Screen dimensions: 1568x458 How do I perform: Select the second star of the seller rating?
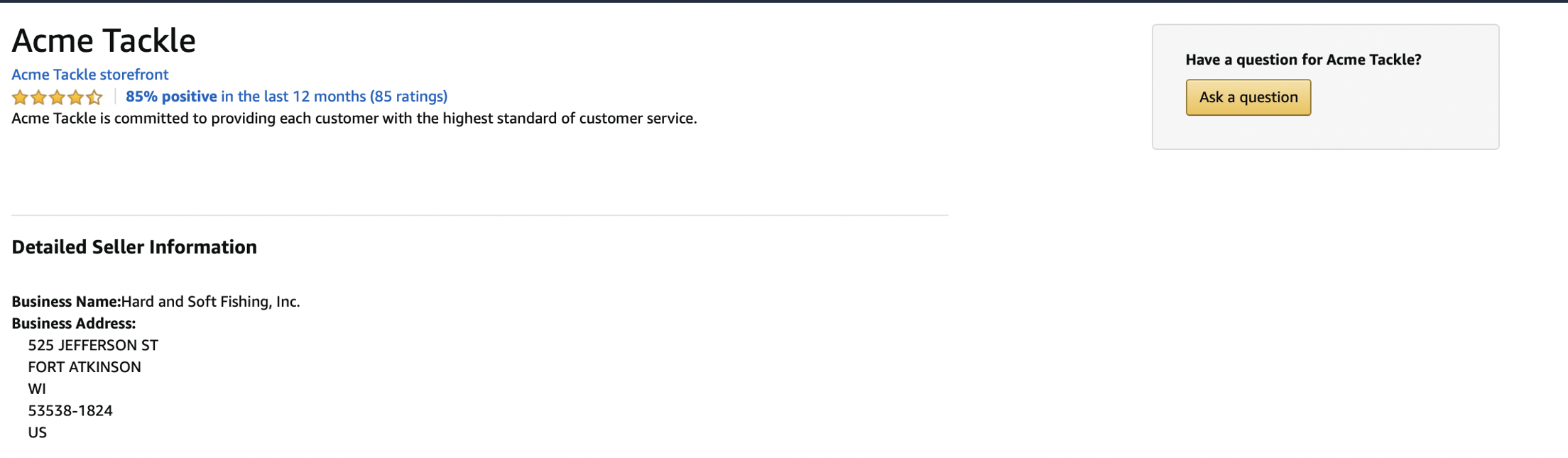pos(38,97)
